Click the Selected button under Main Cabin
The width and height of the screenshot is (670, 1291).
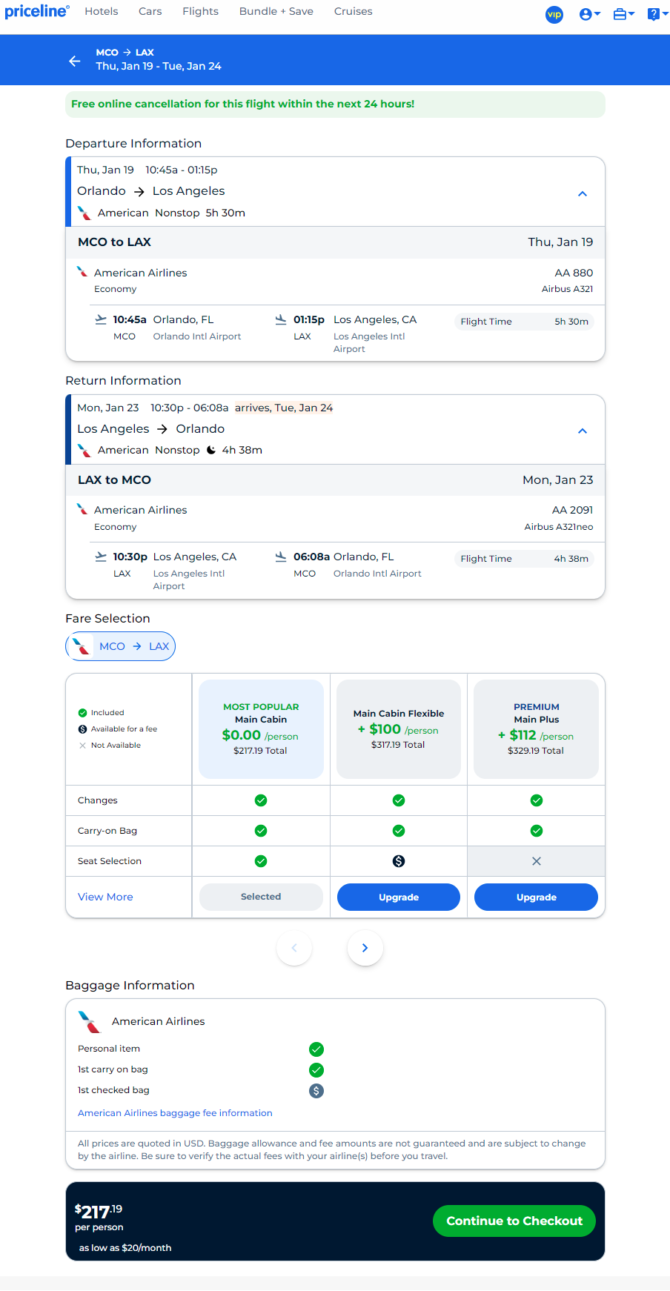[261, 897]
